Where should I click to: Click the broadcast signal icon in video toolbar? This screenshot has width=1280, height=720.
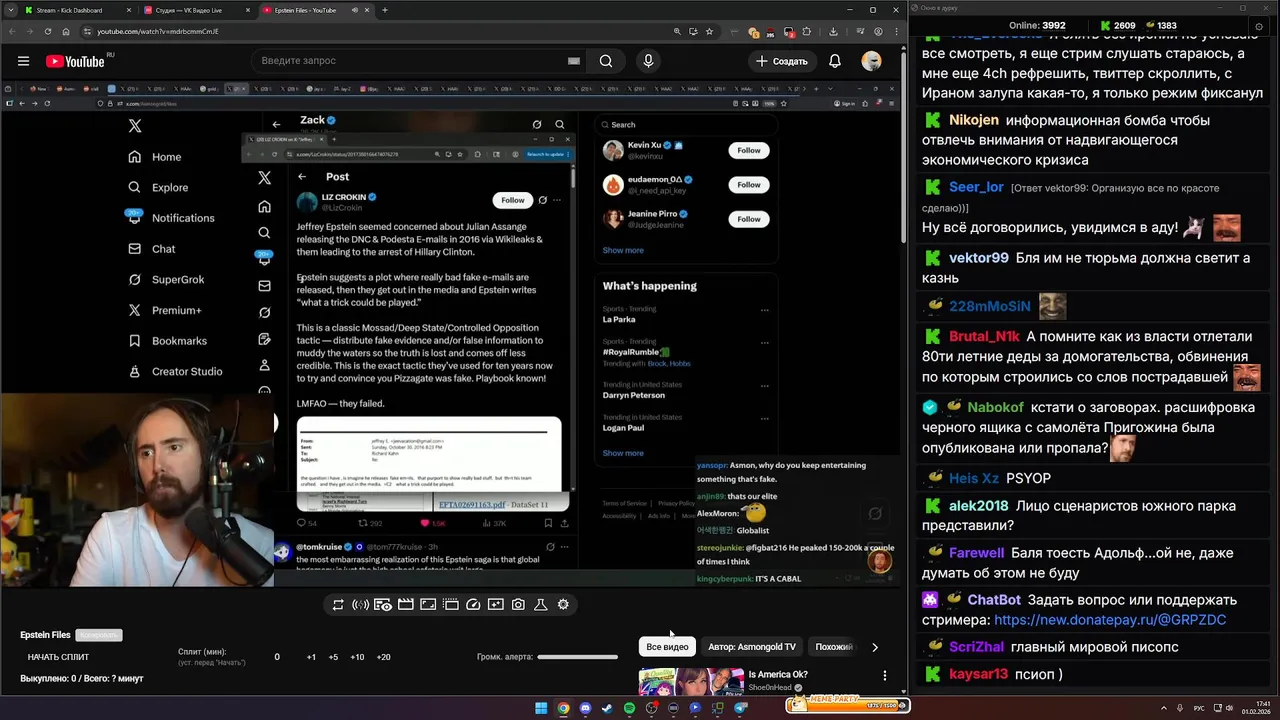pos(360,605)
